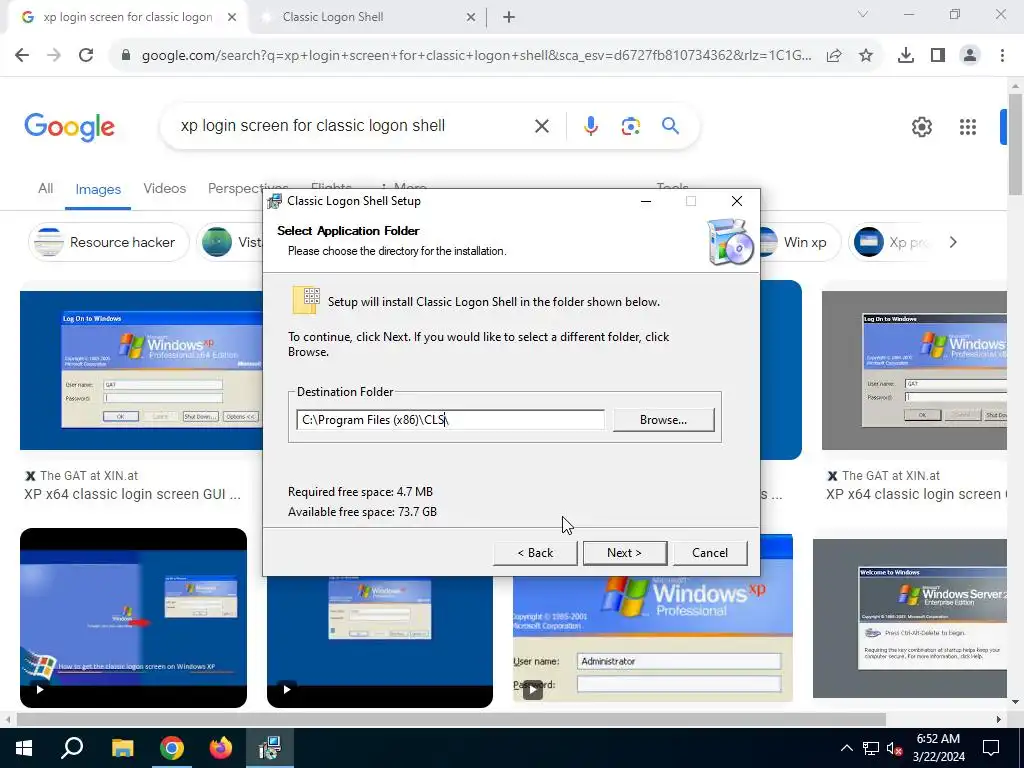This screenshot has width=1024, height=768.
Task: Click the Google search query field
Action: pyautogui.click(x=353, y=125)
